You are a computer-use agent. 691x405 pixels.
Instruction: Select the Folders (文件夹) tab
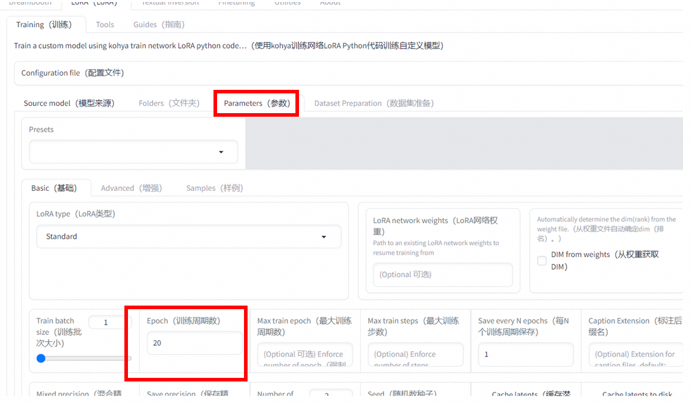pos(169,103)
